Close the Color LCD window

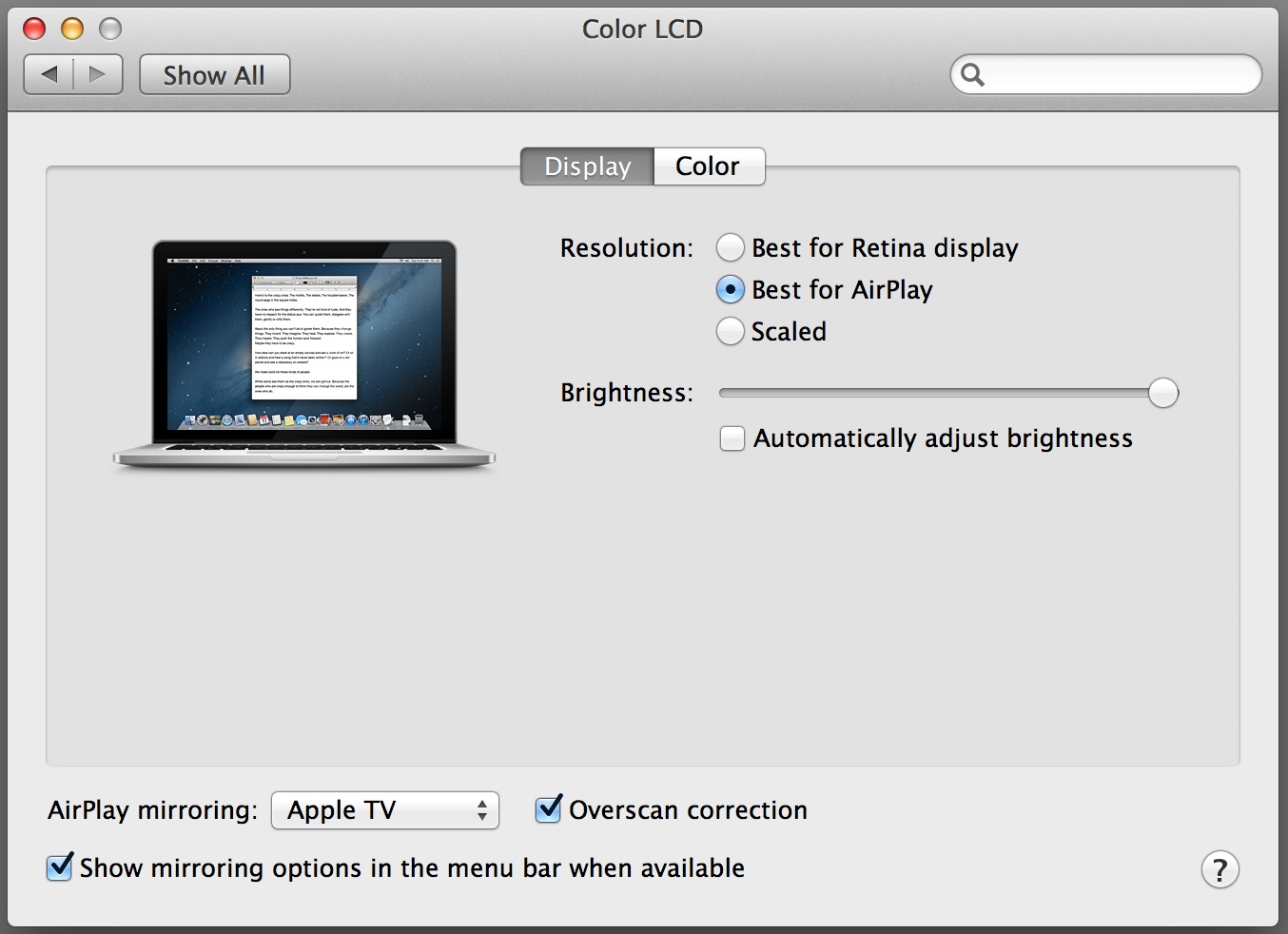(34, 29)
